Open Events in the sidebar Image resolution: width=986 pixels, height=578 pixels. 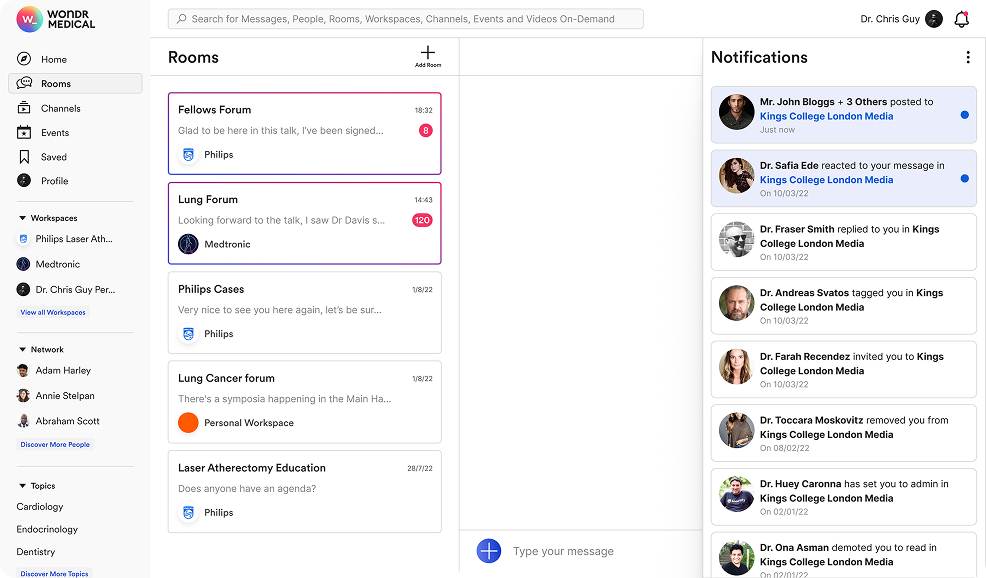54,133
